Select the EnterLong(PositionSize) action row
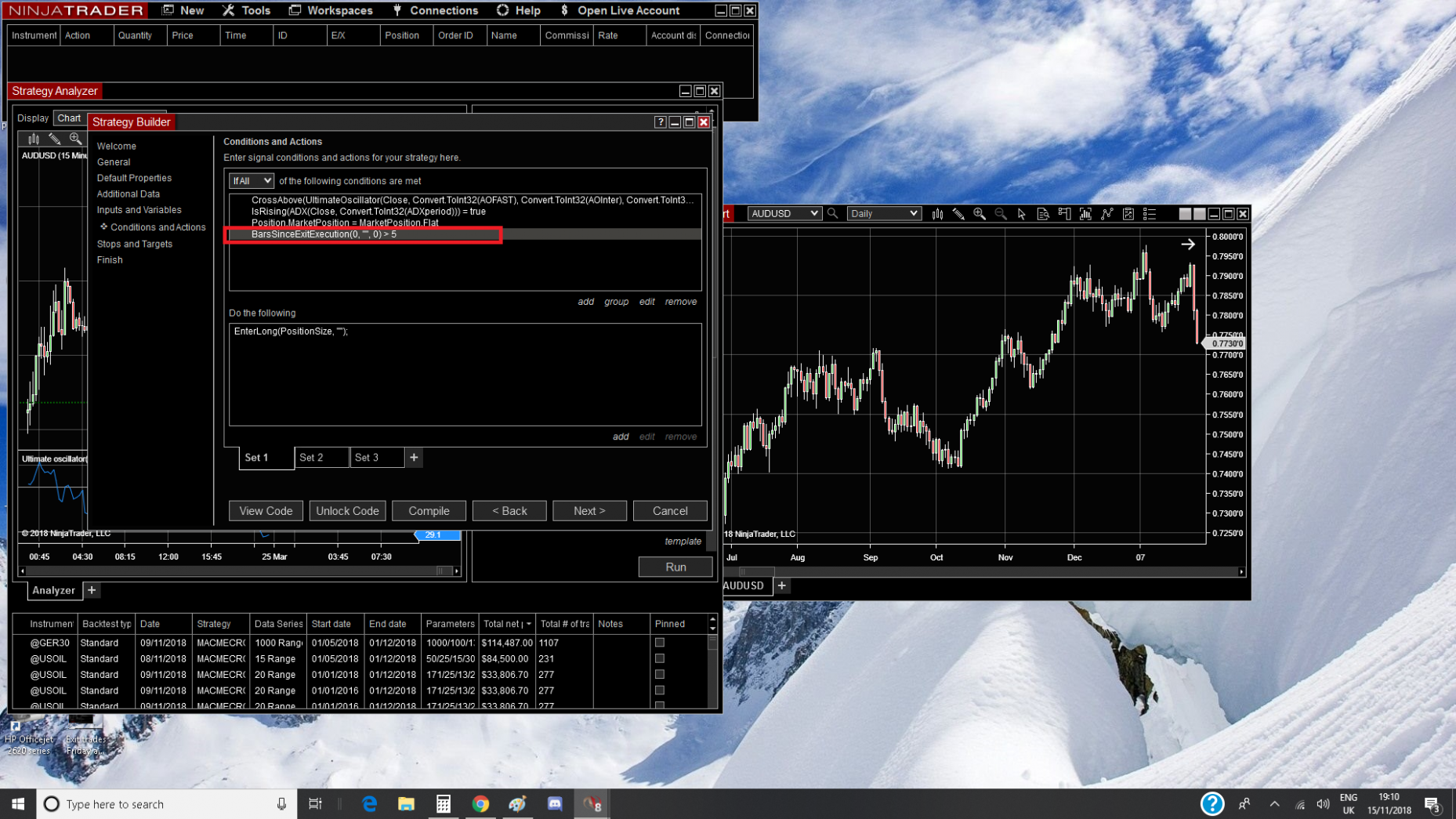The width and height of the screenshot is (1456, 819). tap(465, 332)
